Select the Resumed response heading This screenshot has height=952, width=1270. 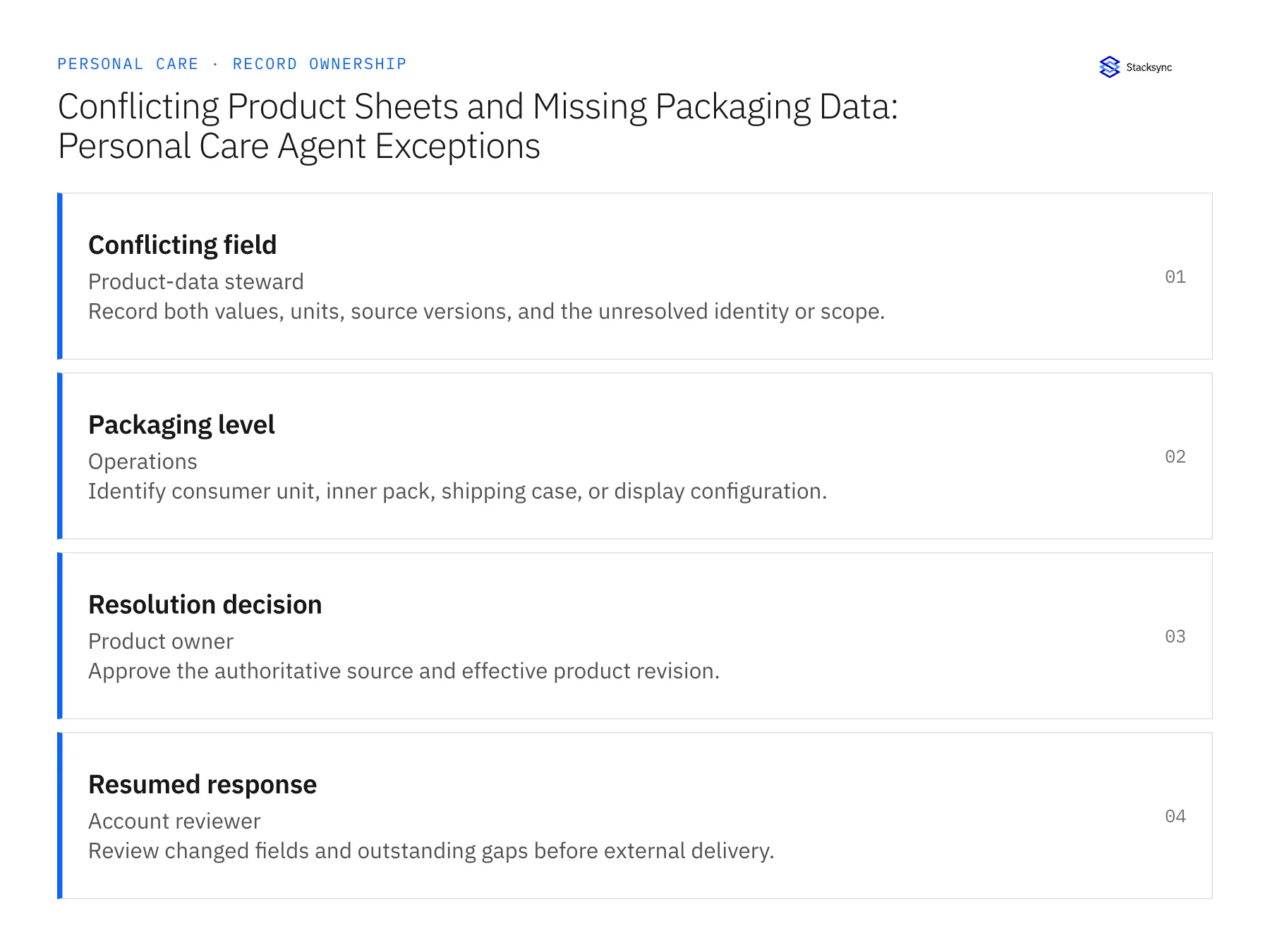(202, 784)
